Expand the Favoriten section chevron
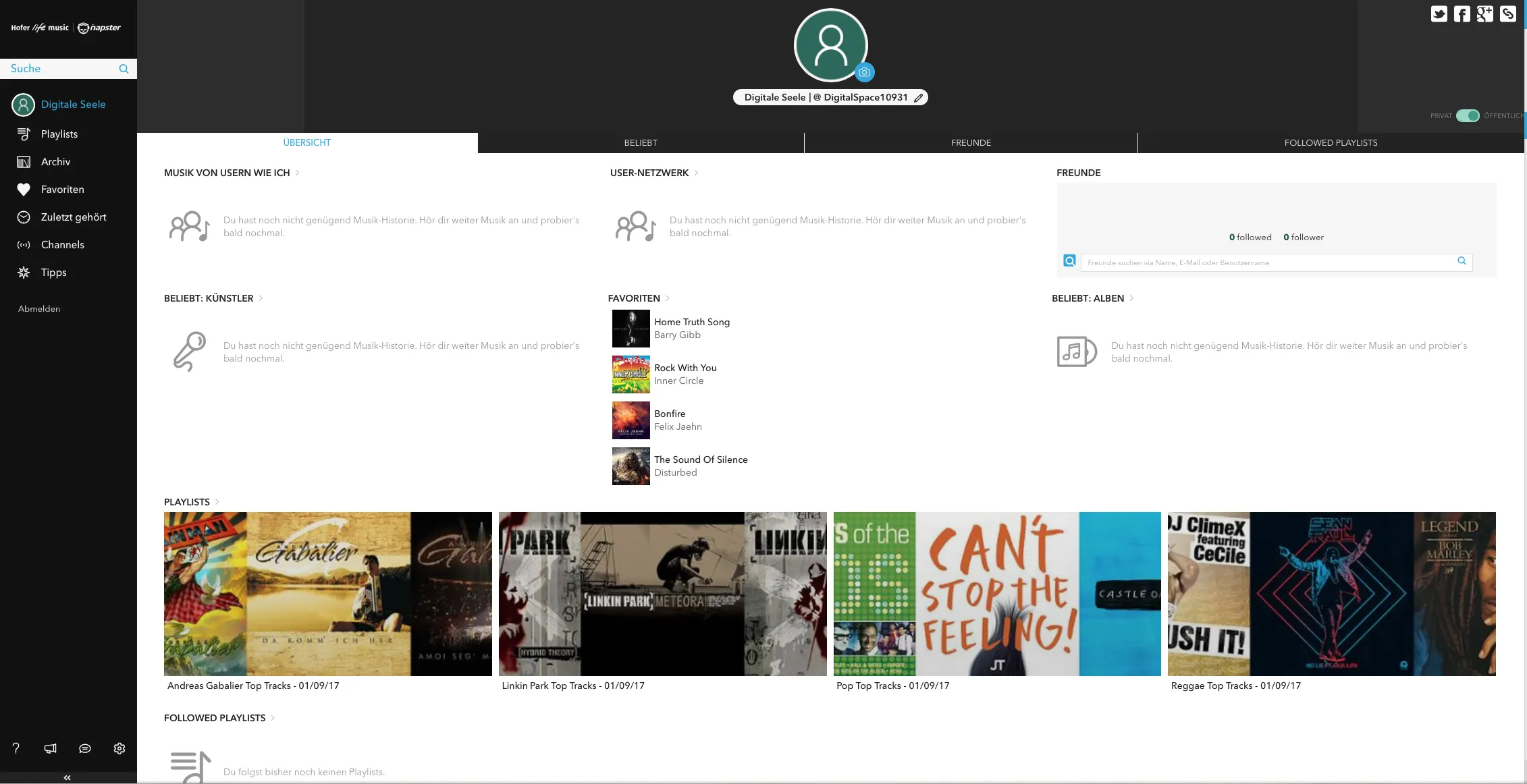This screenshot has width=1527, height=784. click(x=668, y=298)
